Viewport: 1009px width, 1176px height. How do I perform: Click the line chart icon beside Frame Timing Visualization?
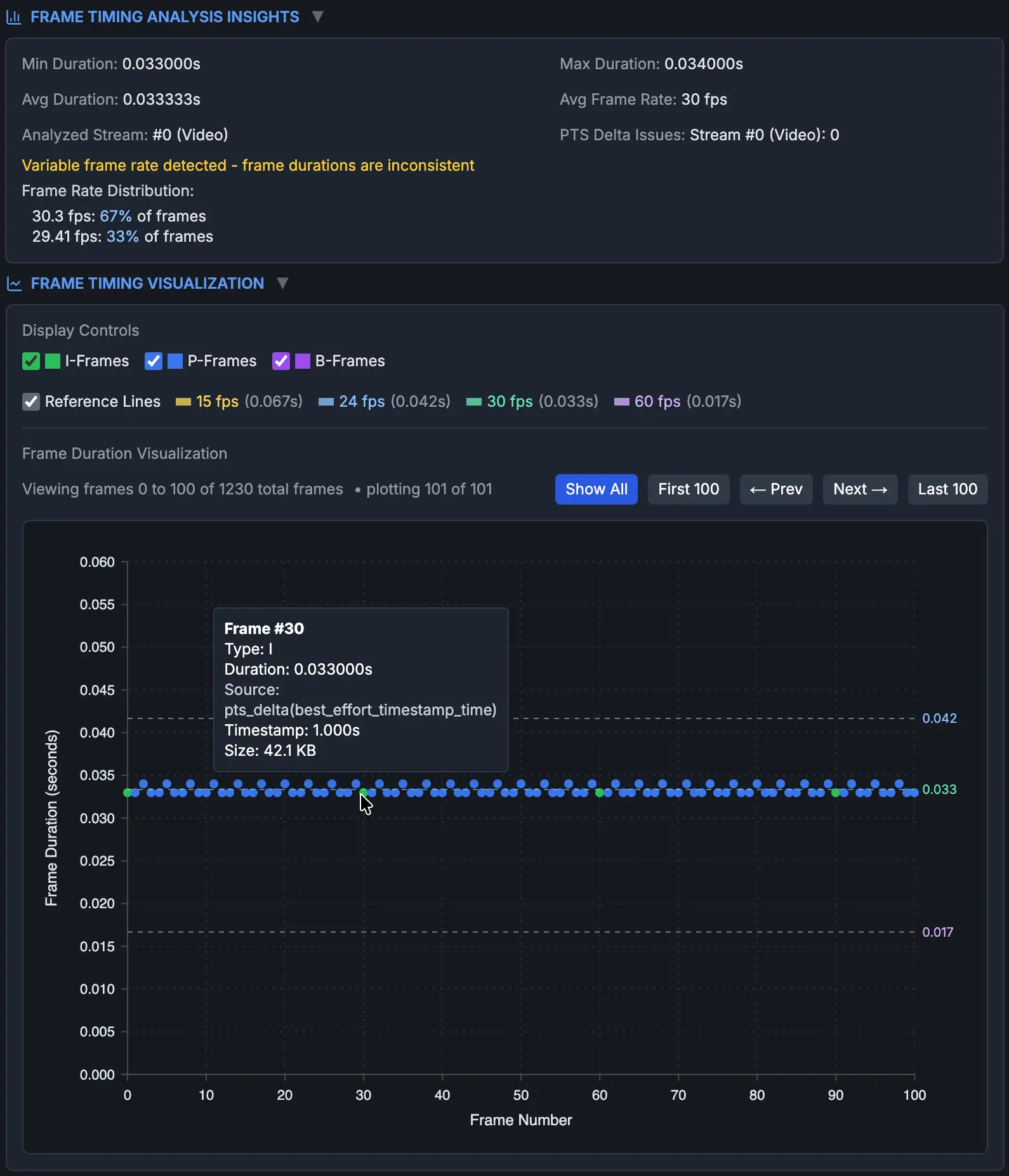click(x=14, y=284)
